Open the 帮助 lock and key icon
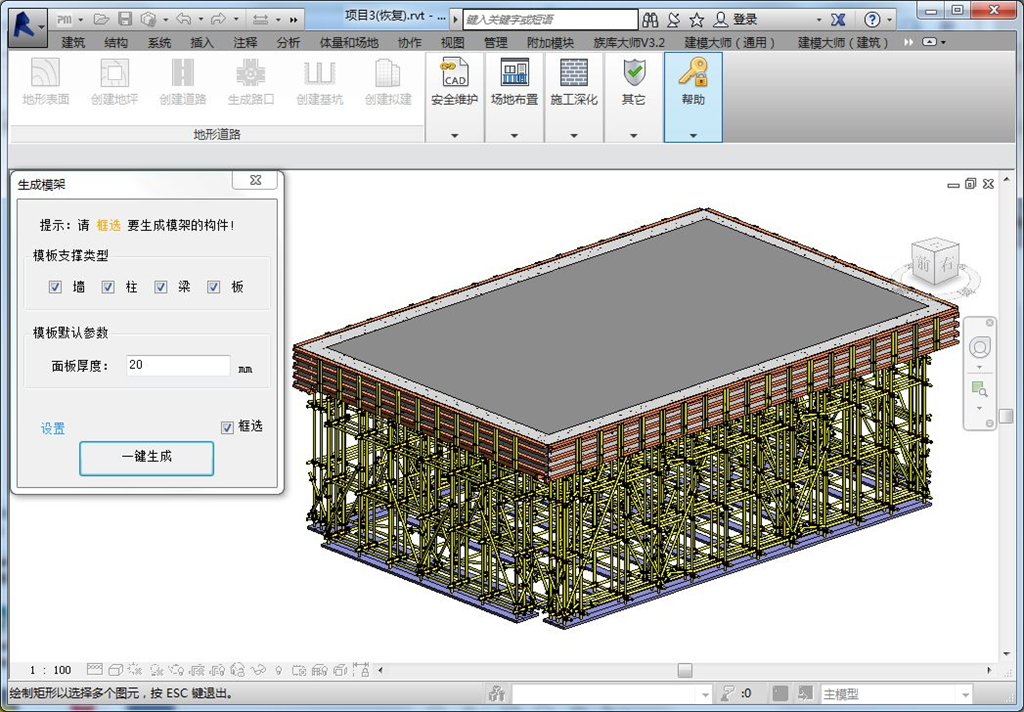The width and height of the screenshot is (1024, 712). pos(693,73)
